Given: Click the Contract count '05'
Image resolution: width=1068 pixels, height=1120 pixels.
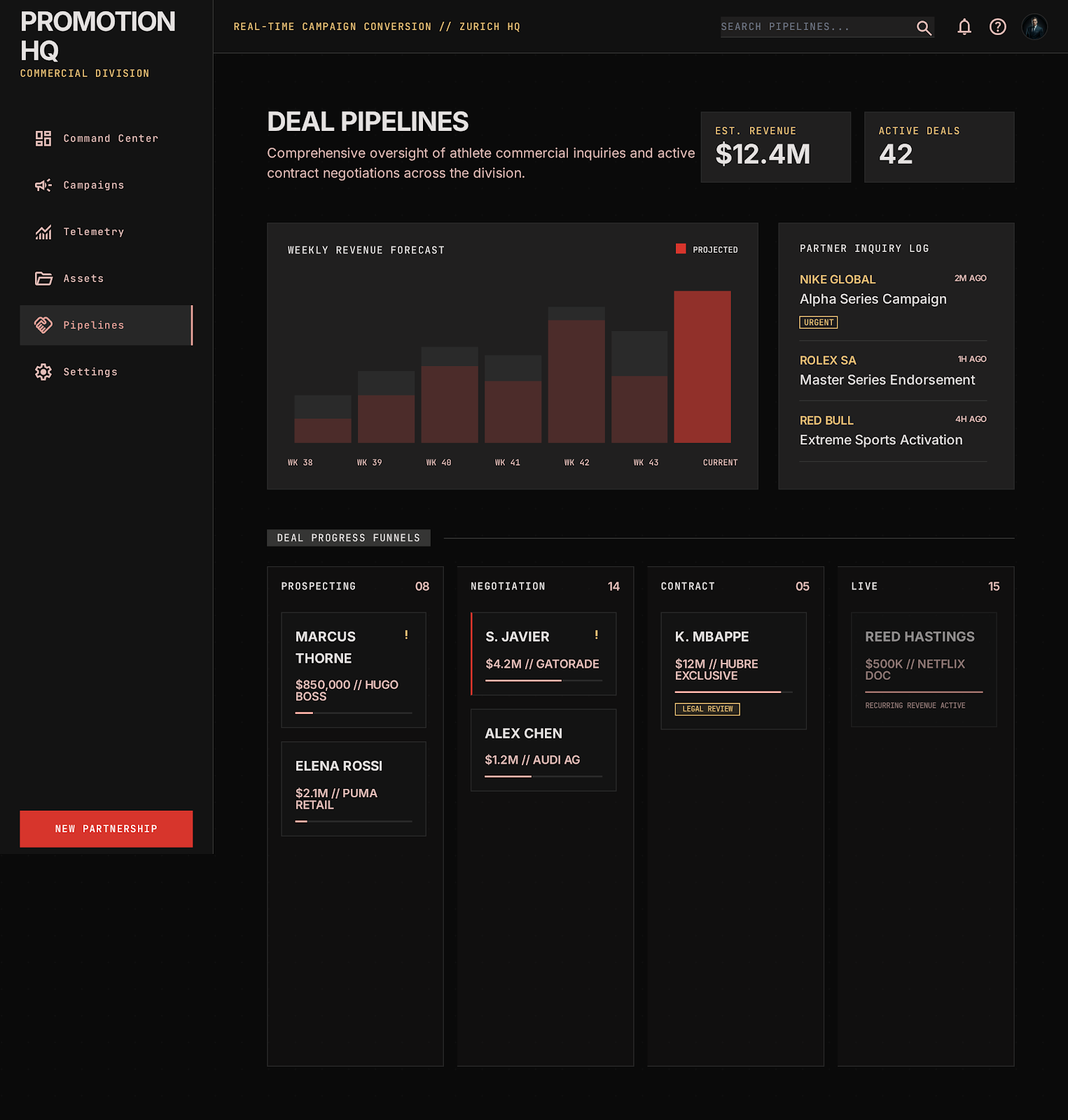Looking at the screenshot, I should [x=803, y=587].
